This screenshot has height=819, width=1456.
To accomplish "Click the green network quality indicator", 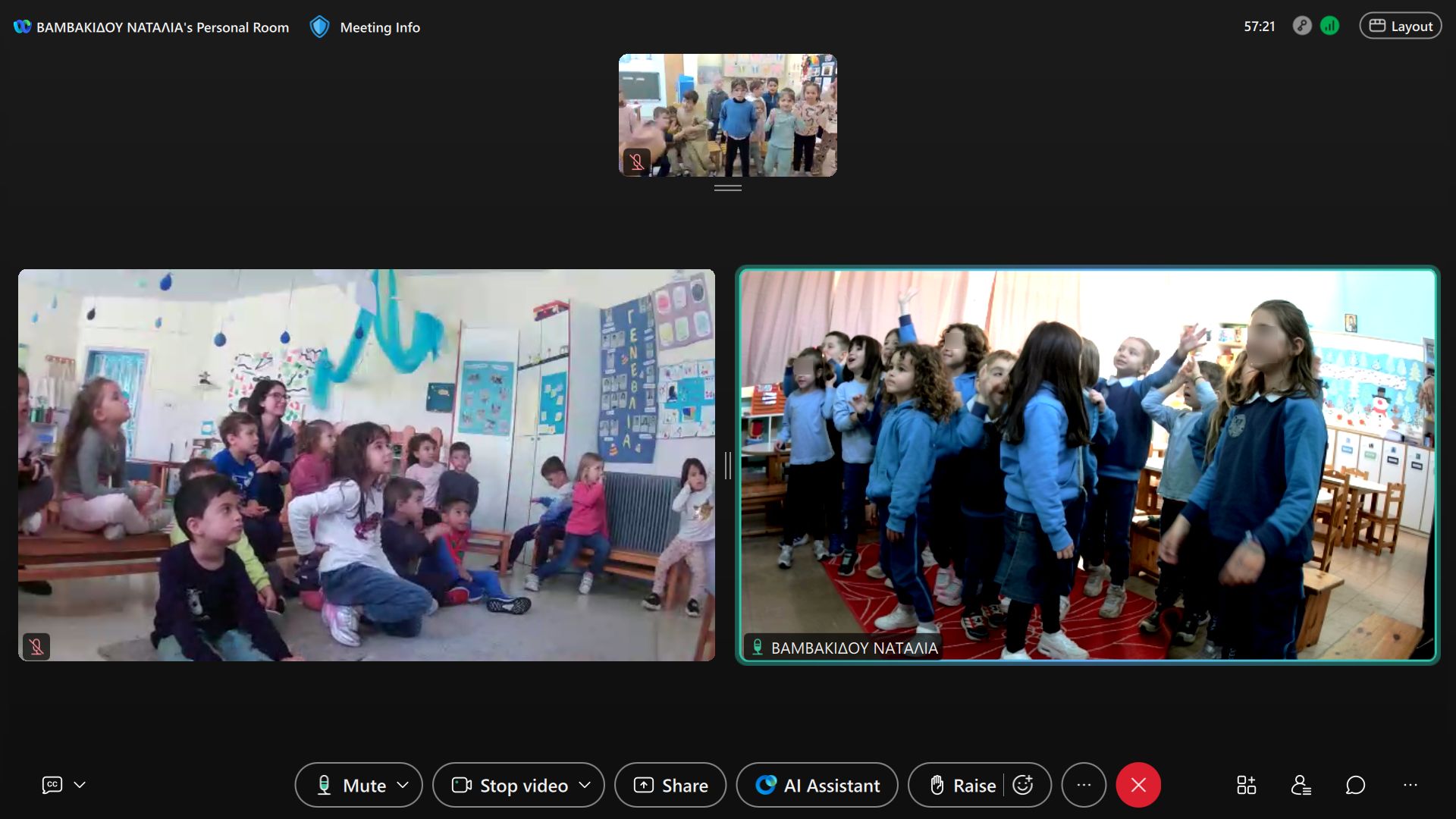I will click(x=1329, y=26).
